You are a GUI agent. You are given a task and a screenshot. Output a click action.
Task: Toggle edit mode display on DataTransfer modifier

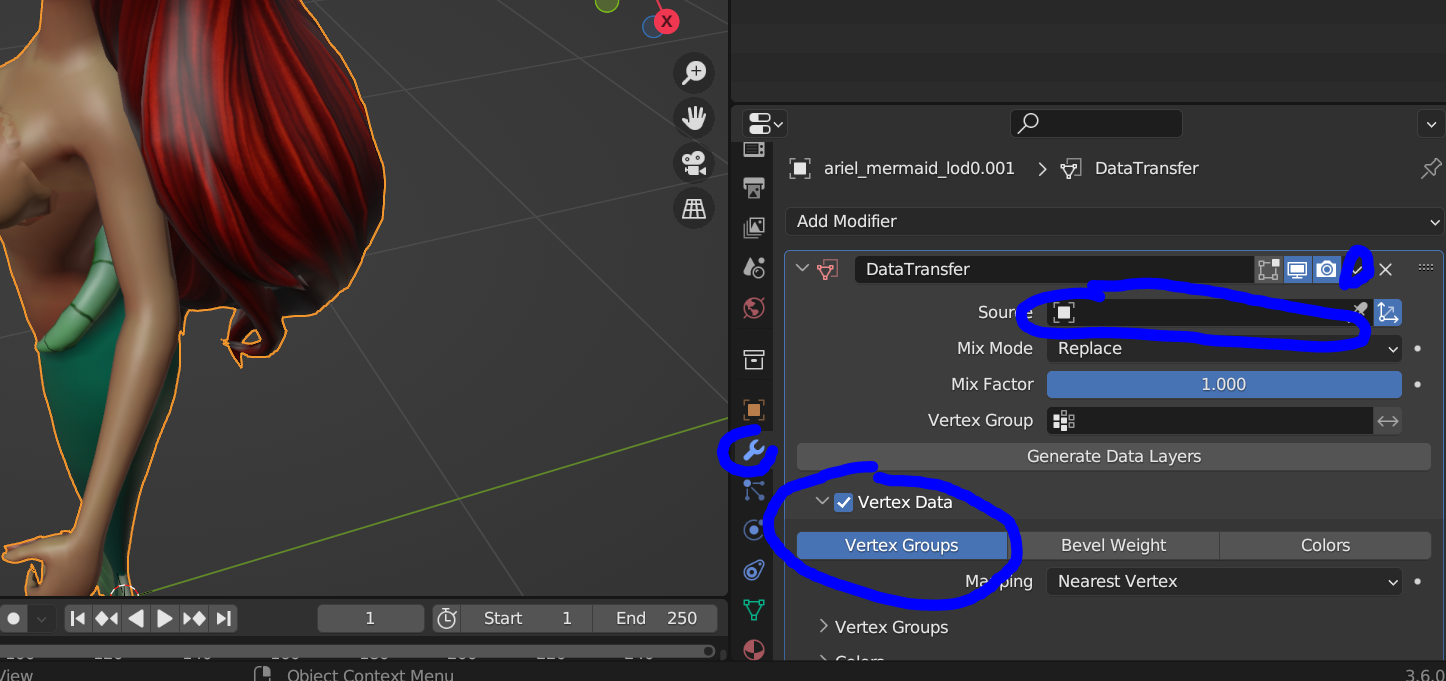pyautogui.click(x=1269, y=269)
